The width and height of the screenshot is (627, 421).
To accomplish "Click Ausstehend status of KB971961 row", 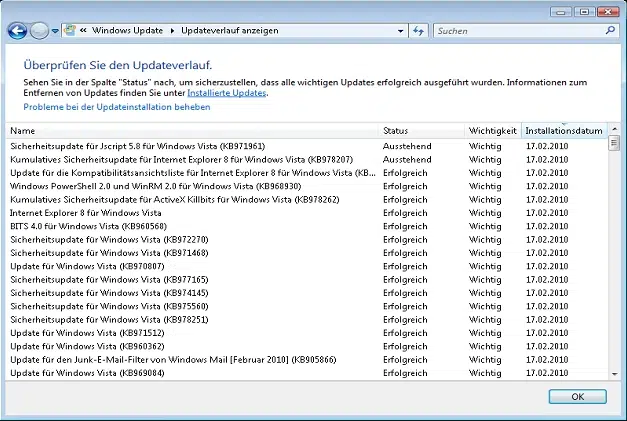I will pos(407,146).
